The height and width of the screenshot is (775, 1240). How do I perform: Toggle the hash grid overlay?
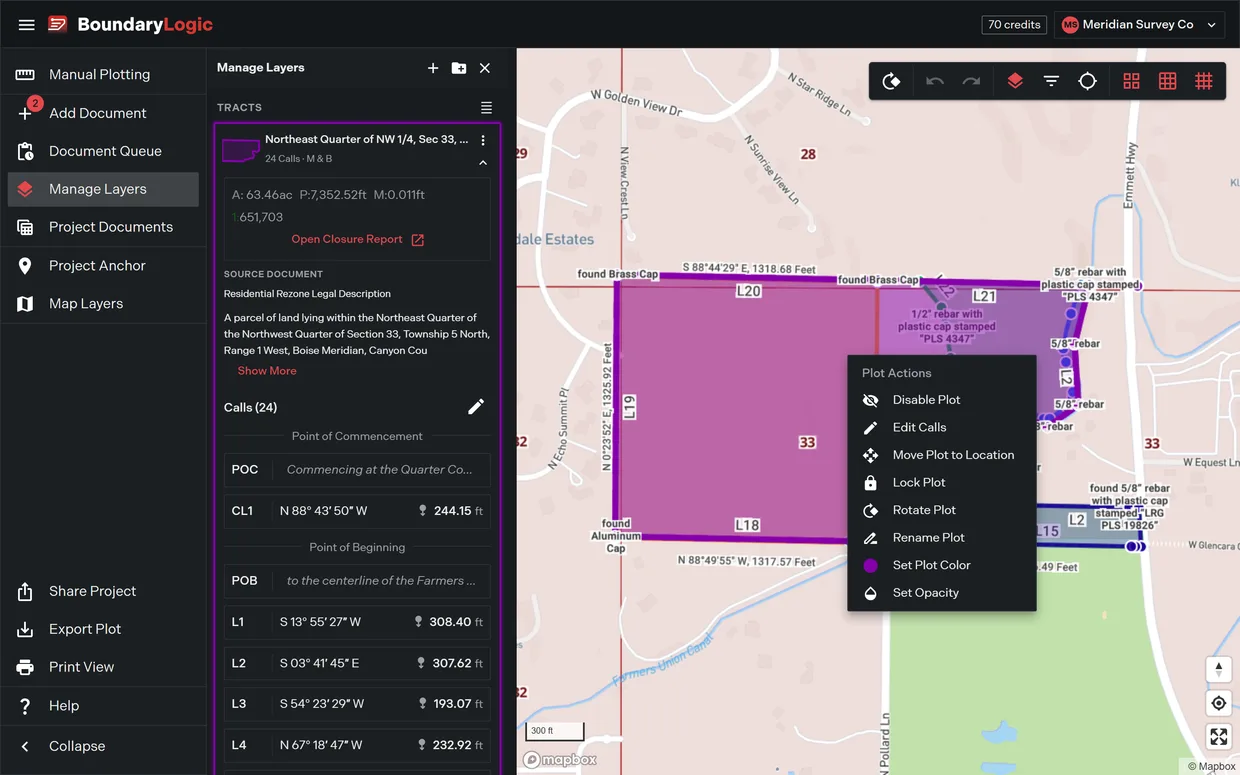pyautogui.click(x=1204, y=81)
